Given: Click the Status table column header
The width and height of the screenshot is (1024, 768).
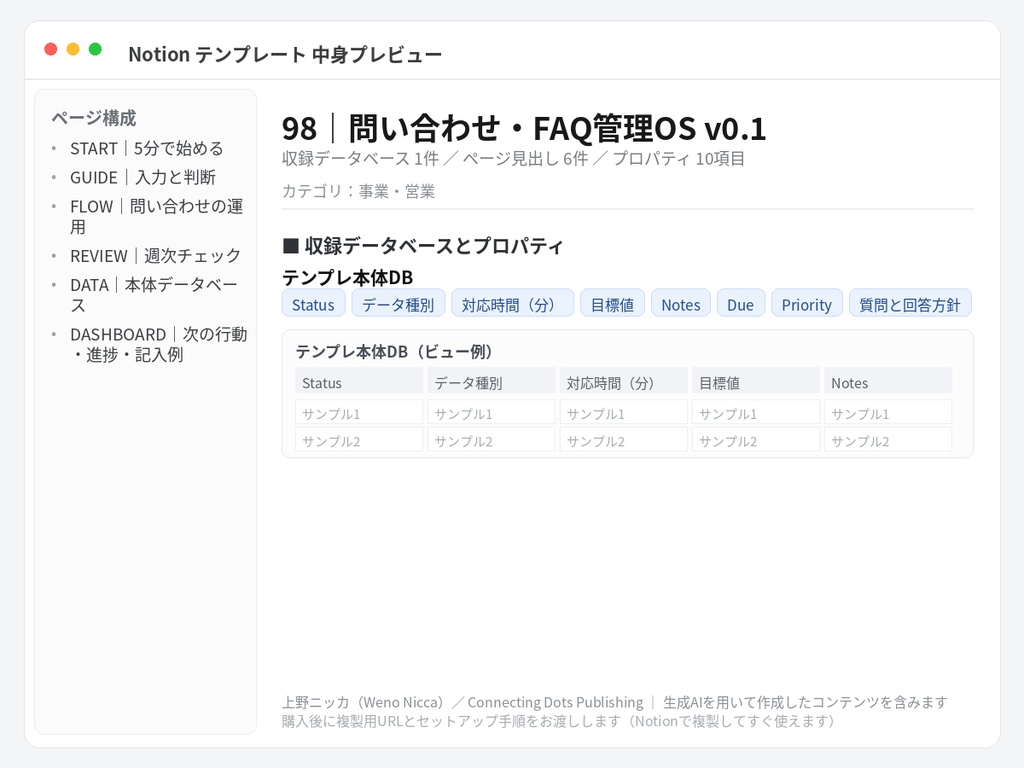Looking at the screenshot, I should pyautogui.click(x=359, y=381).
